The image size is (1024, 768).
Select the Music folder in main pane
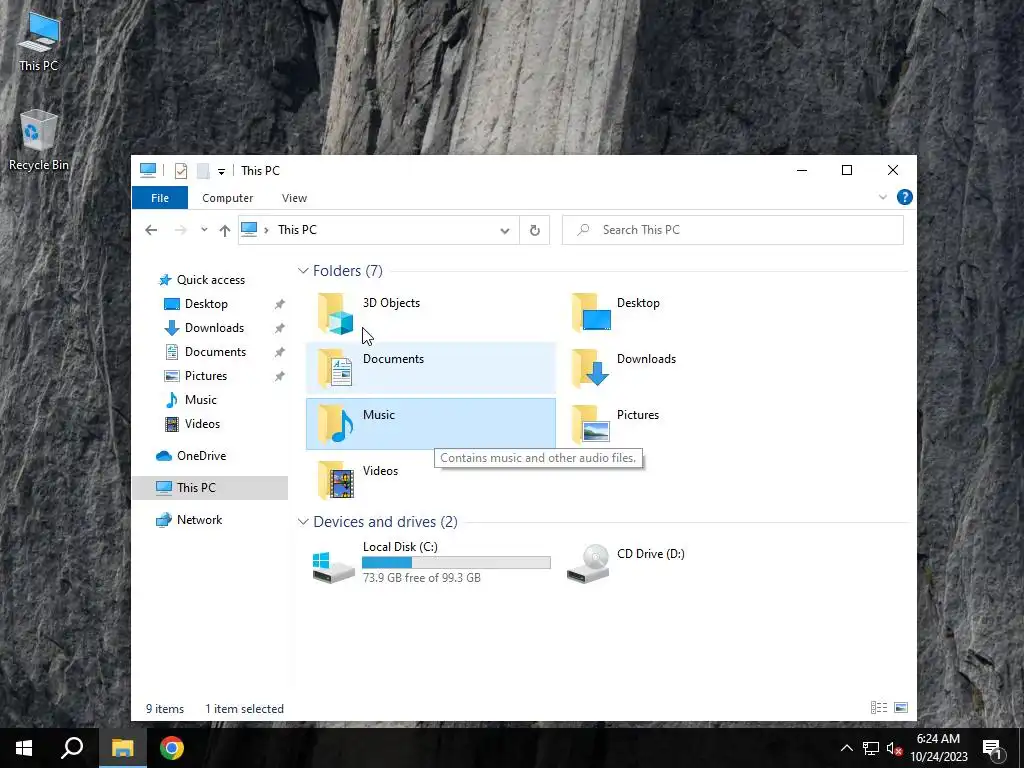(431, 424)
